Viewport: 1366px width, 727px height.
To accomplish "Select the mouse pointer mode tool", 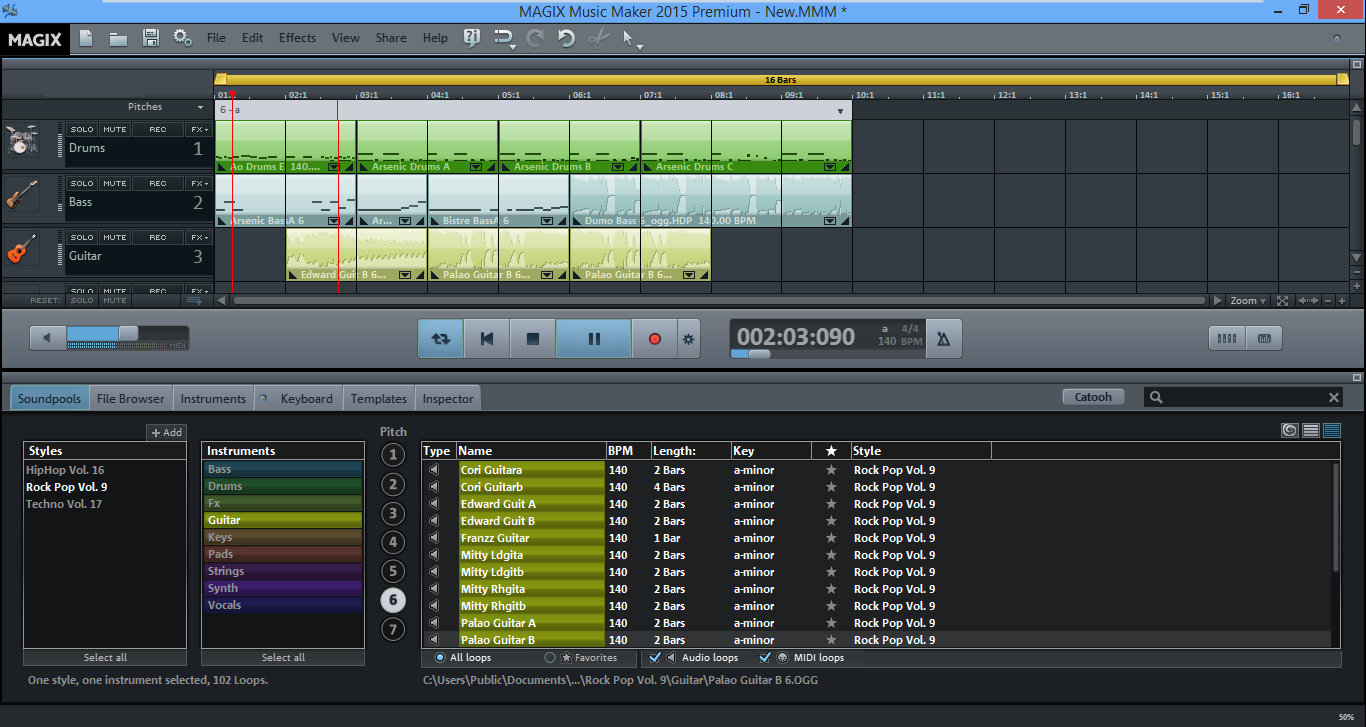I will pos(628,38).
